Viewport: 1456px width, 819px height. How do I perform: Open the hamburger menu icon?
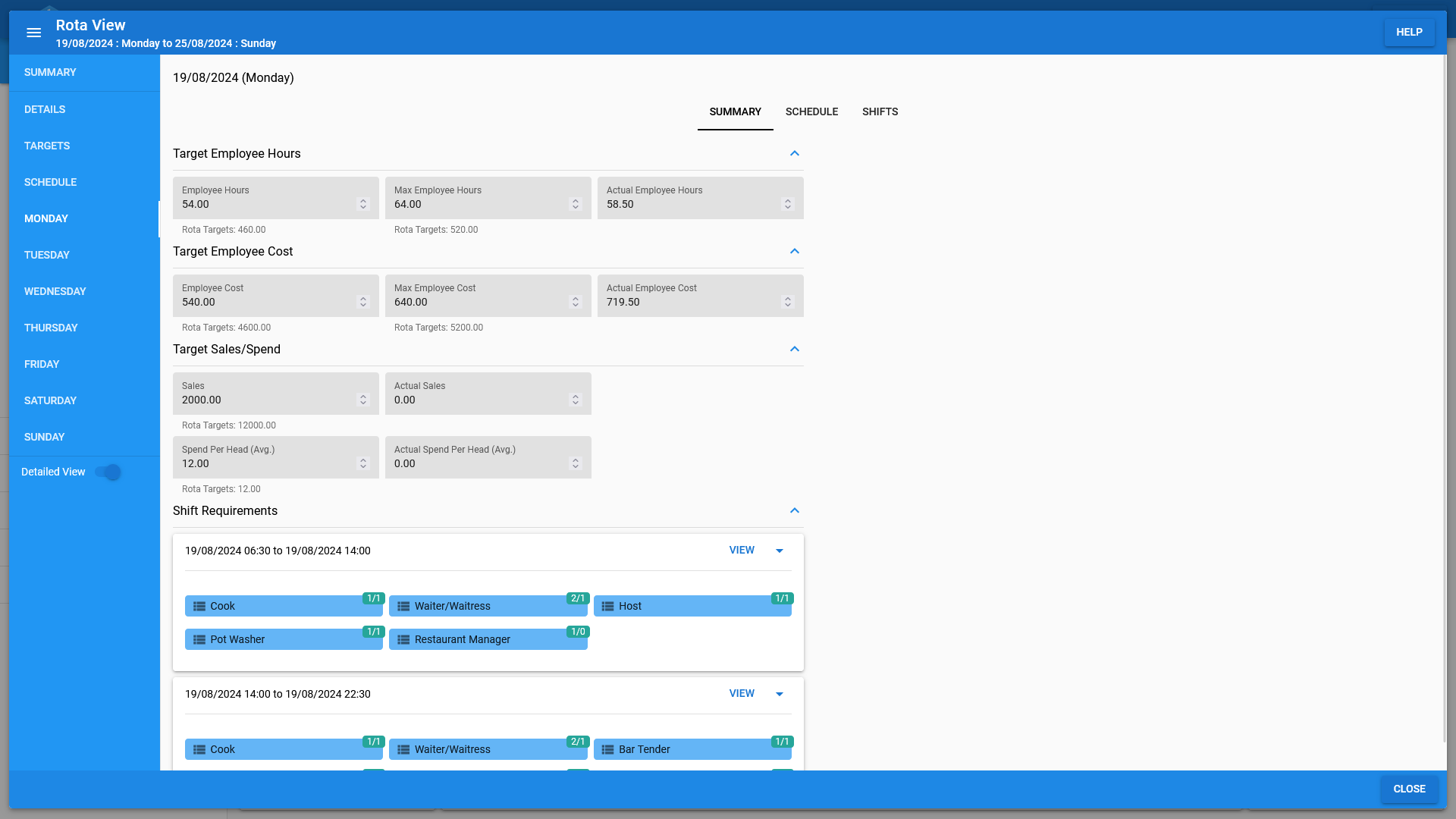(x=33, y=33)
